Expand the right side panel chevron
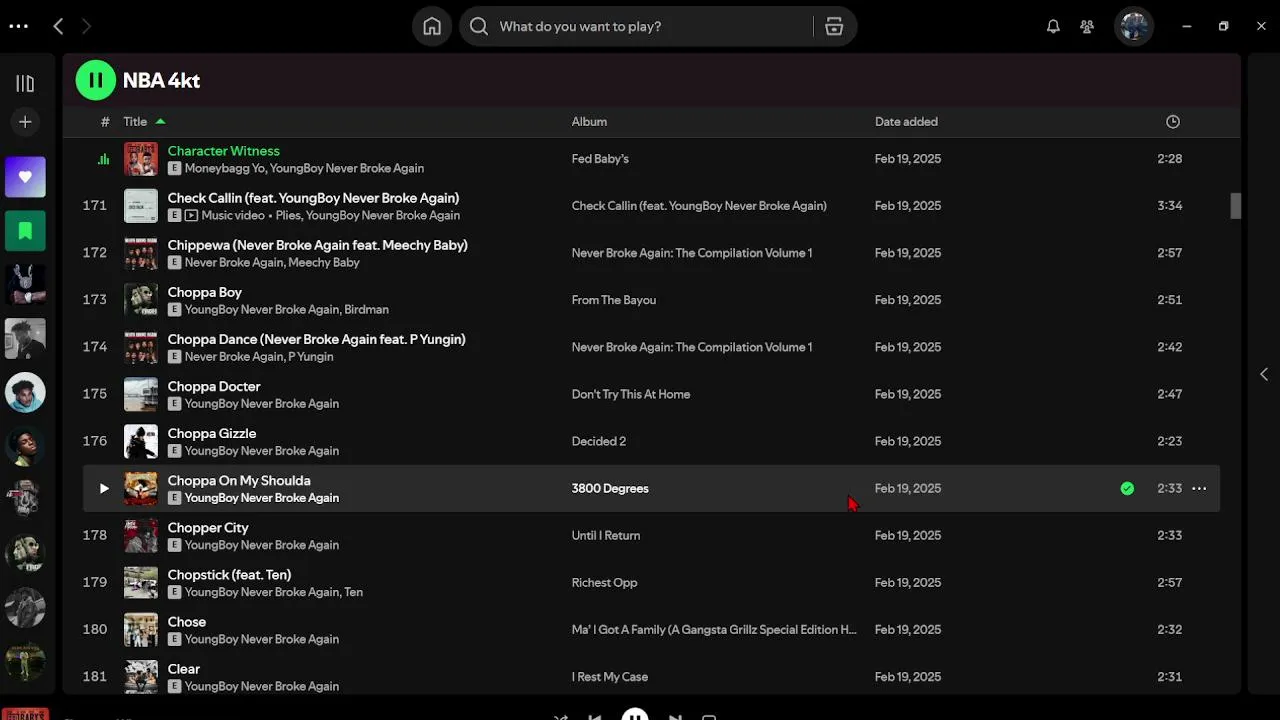The image size is (1280, 720). click(1264, 374)
